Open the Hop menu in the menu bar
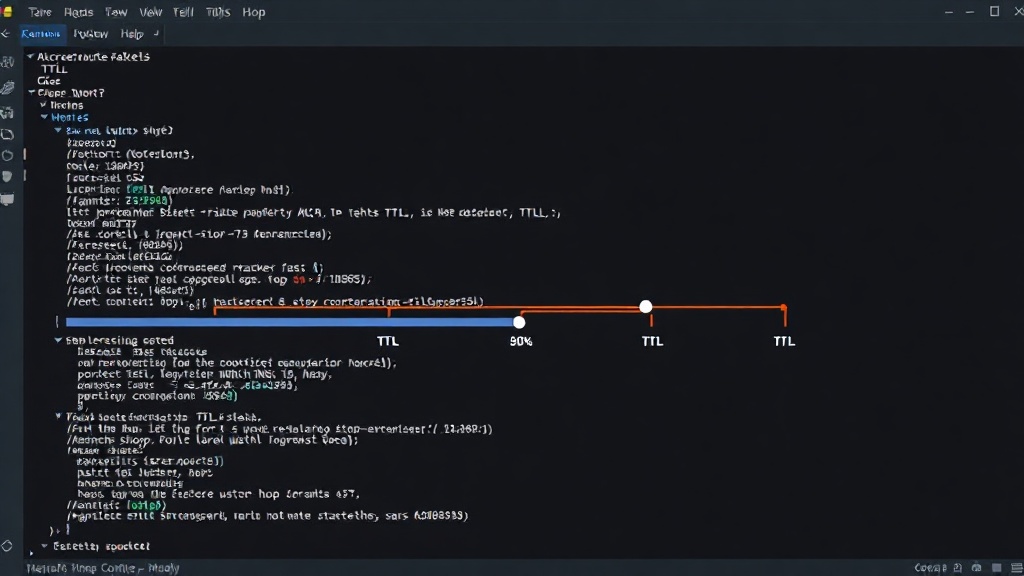Screen dimensions: 1024x576 click(254, 12)
